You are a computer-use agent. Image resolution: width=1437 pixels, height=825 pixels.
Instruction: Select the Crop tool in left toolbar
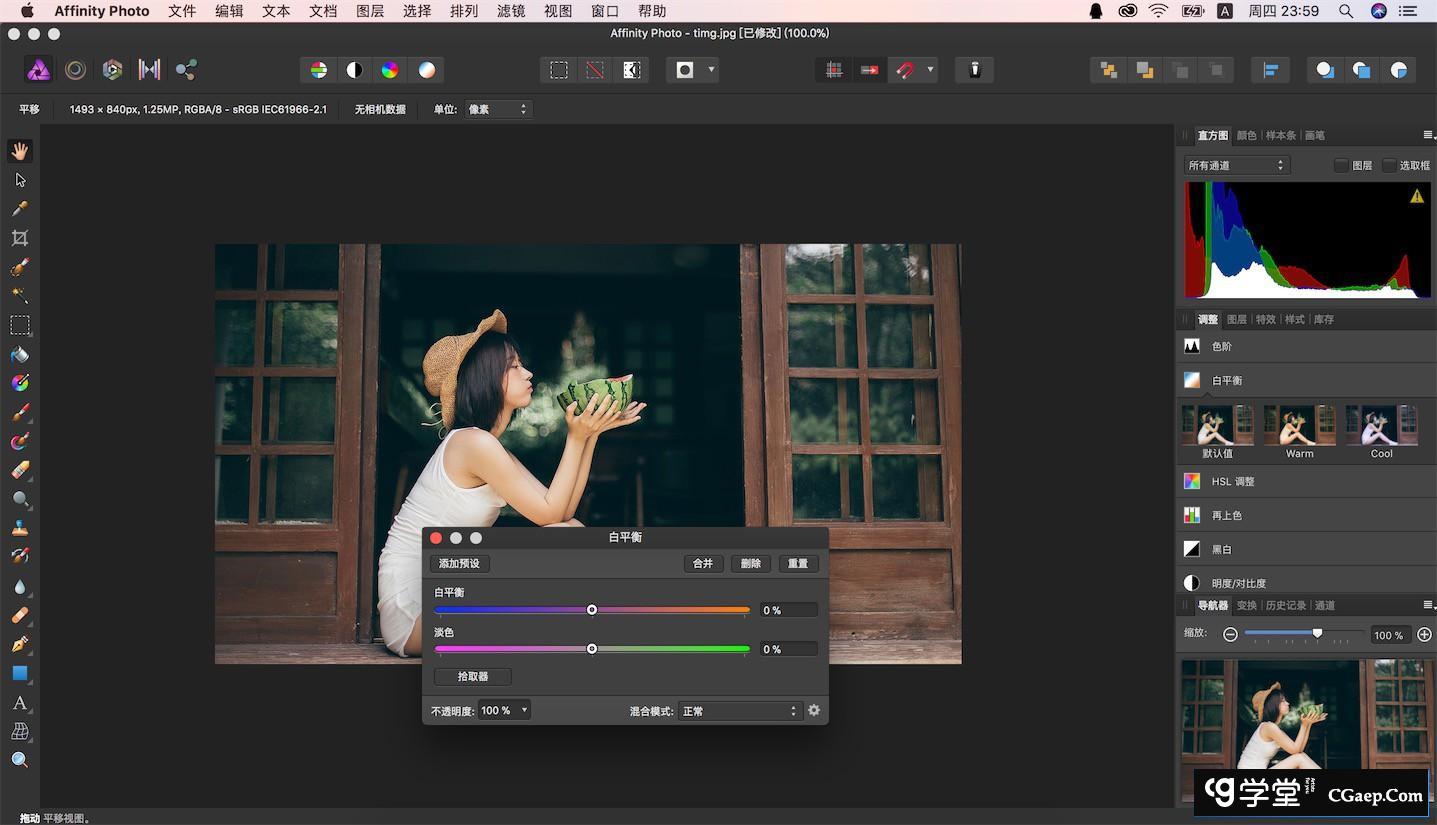click(x=20, y=238)
